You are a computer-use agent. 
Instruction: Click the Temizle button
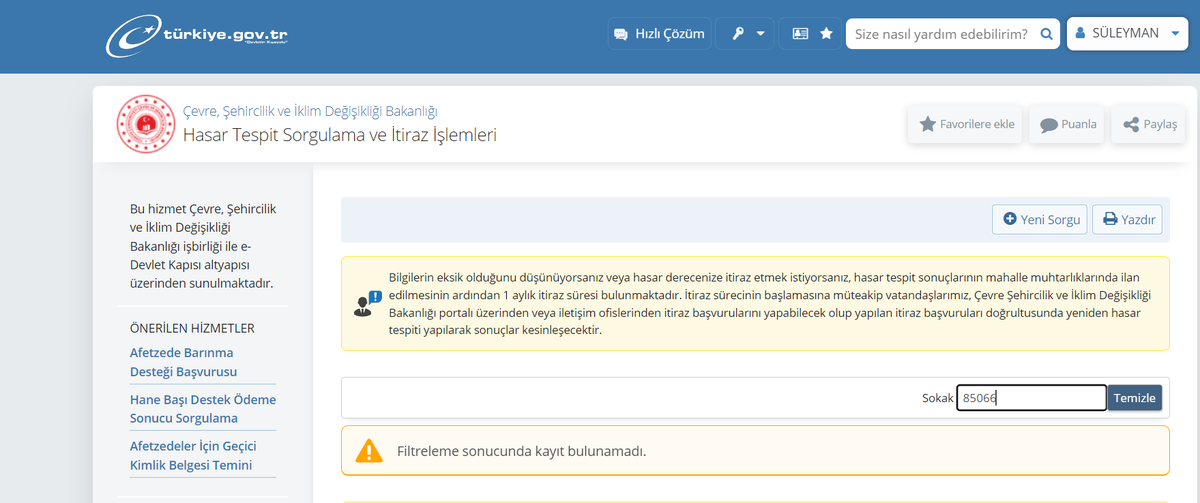[x=1135, y=398]
